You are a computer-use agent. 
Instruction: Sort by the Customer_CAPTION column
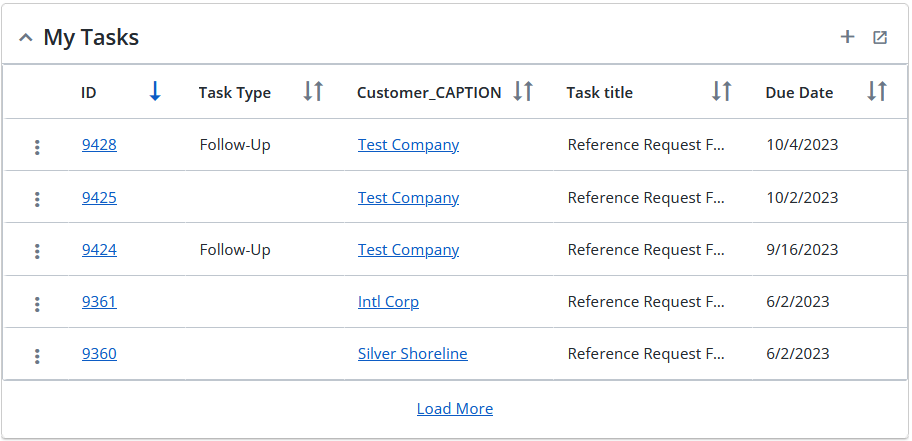tap(523, 91)
